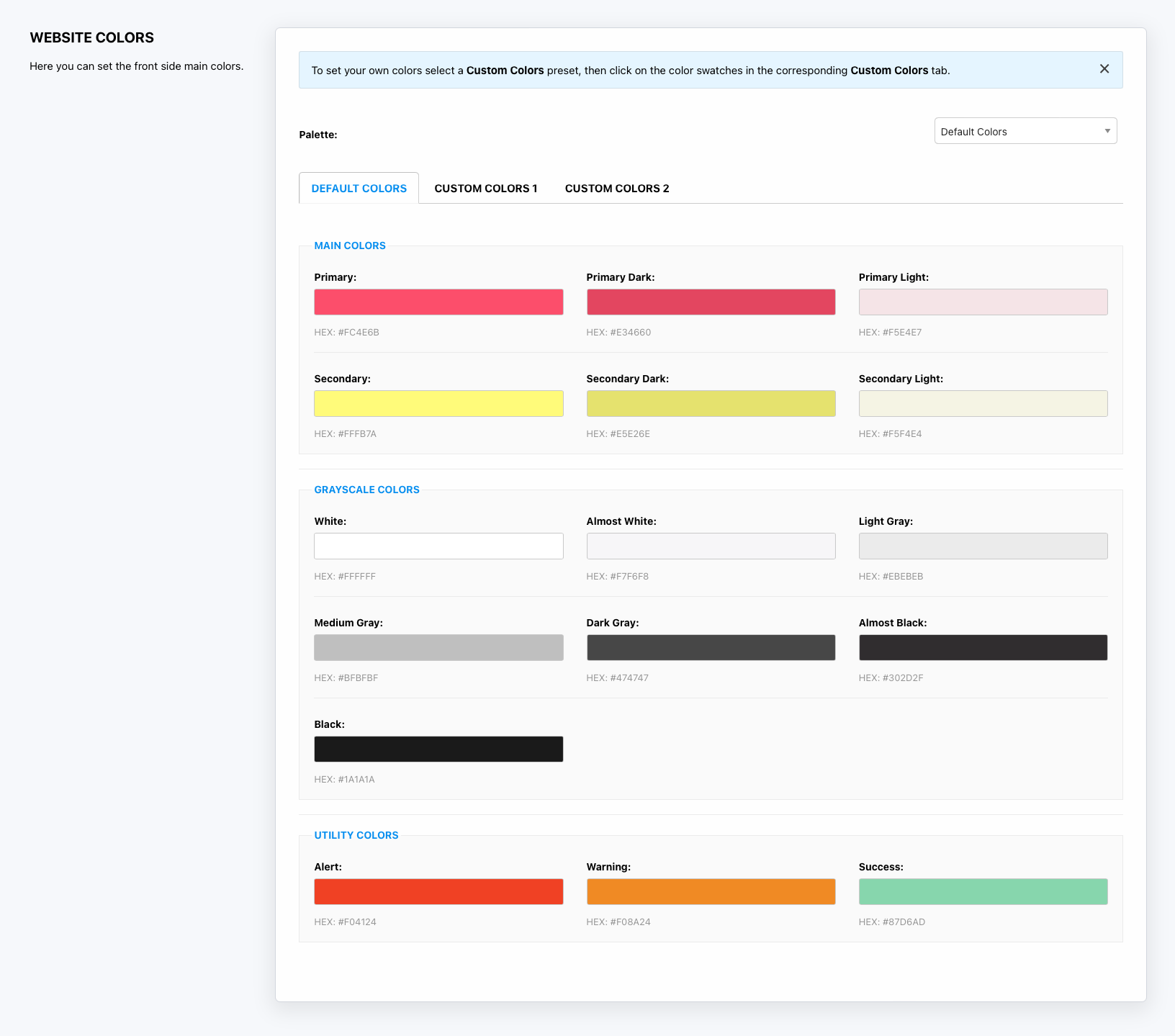
Task: Open the Custom Colors 2 tab
Action: point(616,189)
